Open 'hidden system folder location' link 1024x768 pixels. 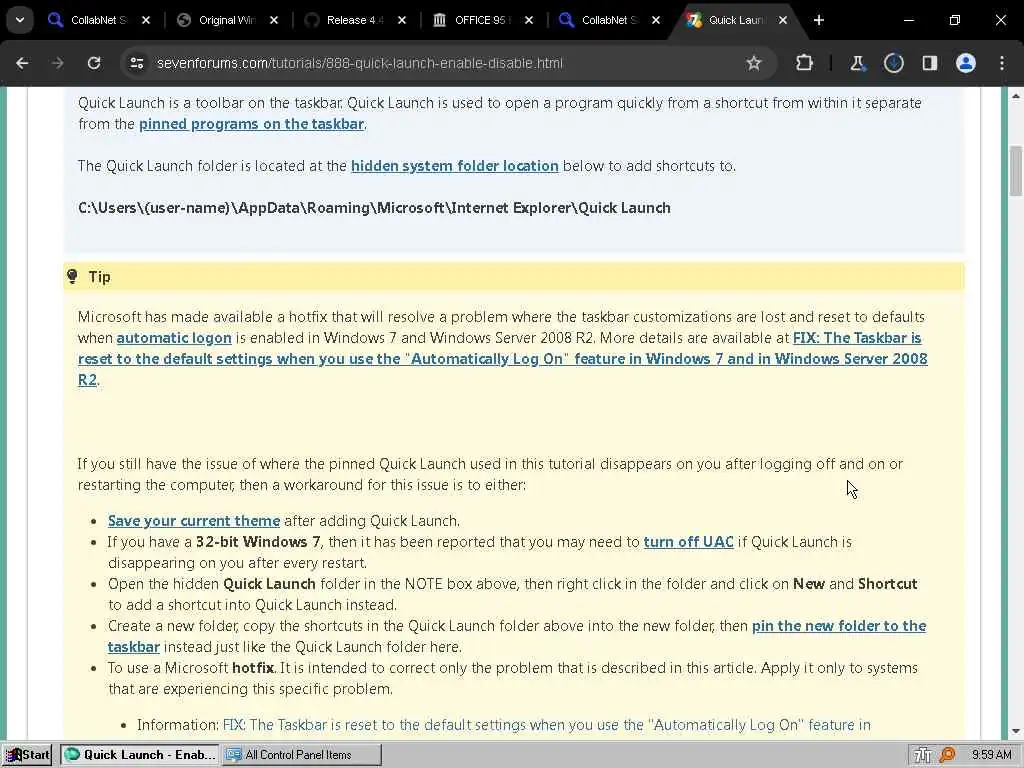455,166
